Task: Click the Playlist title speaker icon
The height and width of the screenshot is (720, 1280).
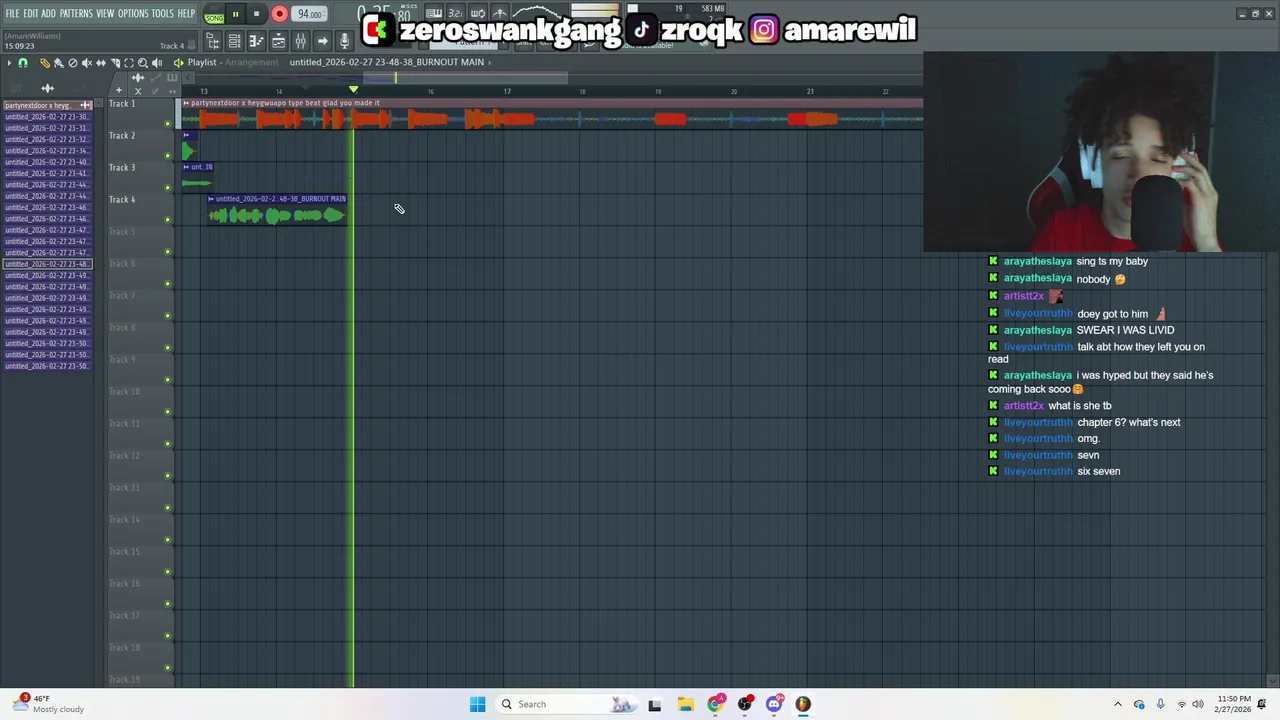Action: [x=179, y=63]
